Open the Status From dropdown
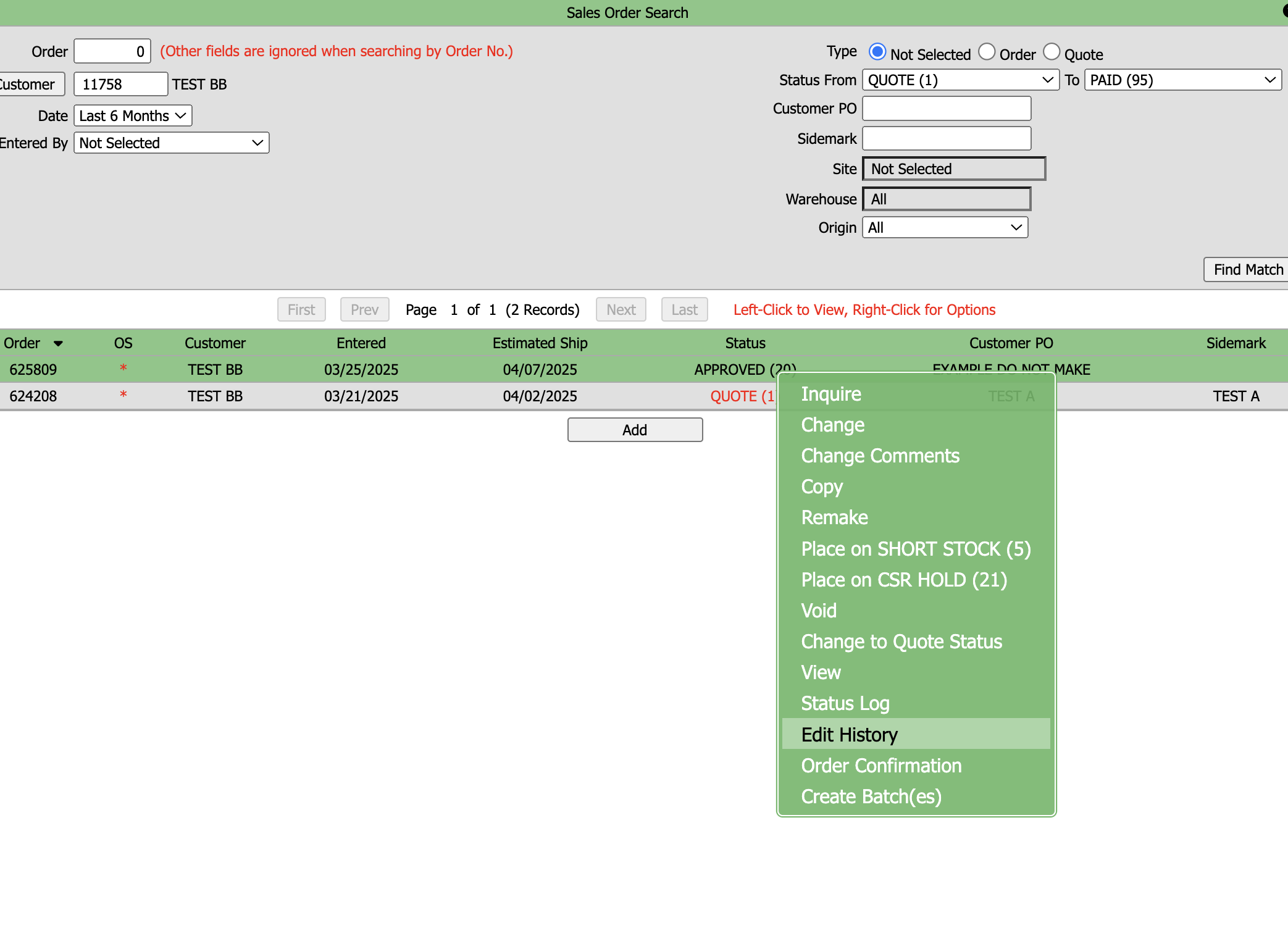The height and width of the screenshot is (936, 1288). 960,80
